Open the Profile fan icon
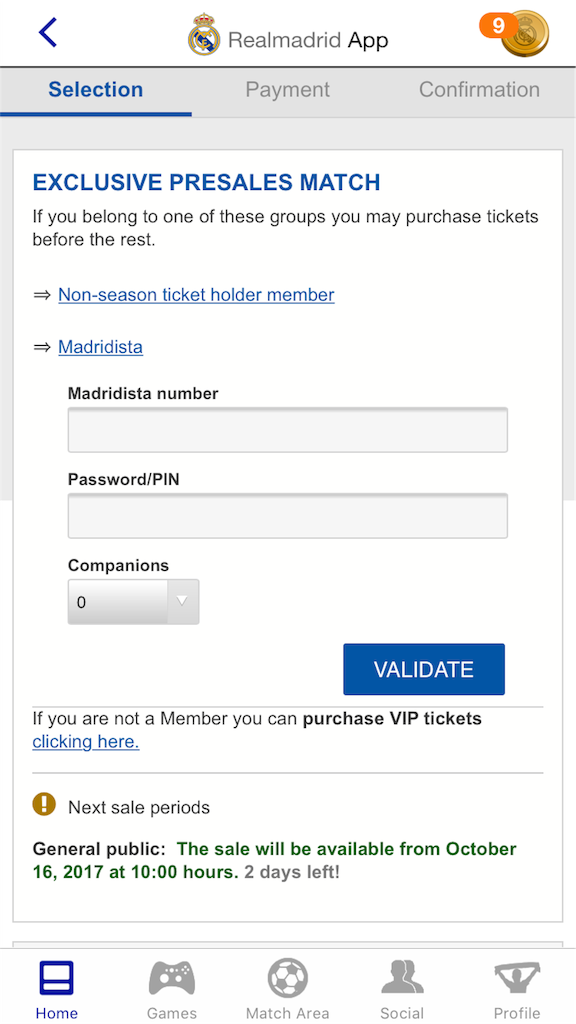The width and height of the screenshot is (576, 1024). (x=517, y=978)
